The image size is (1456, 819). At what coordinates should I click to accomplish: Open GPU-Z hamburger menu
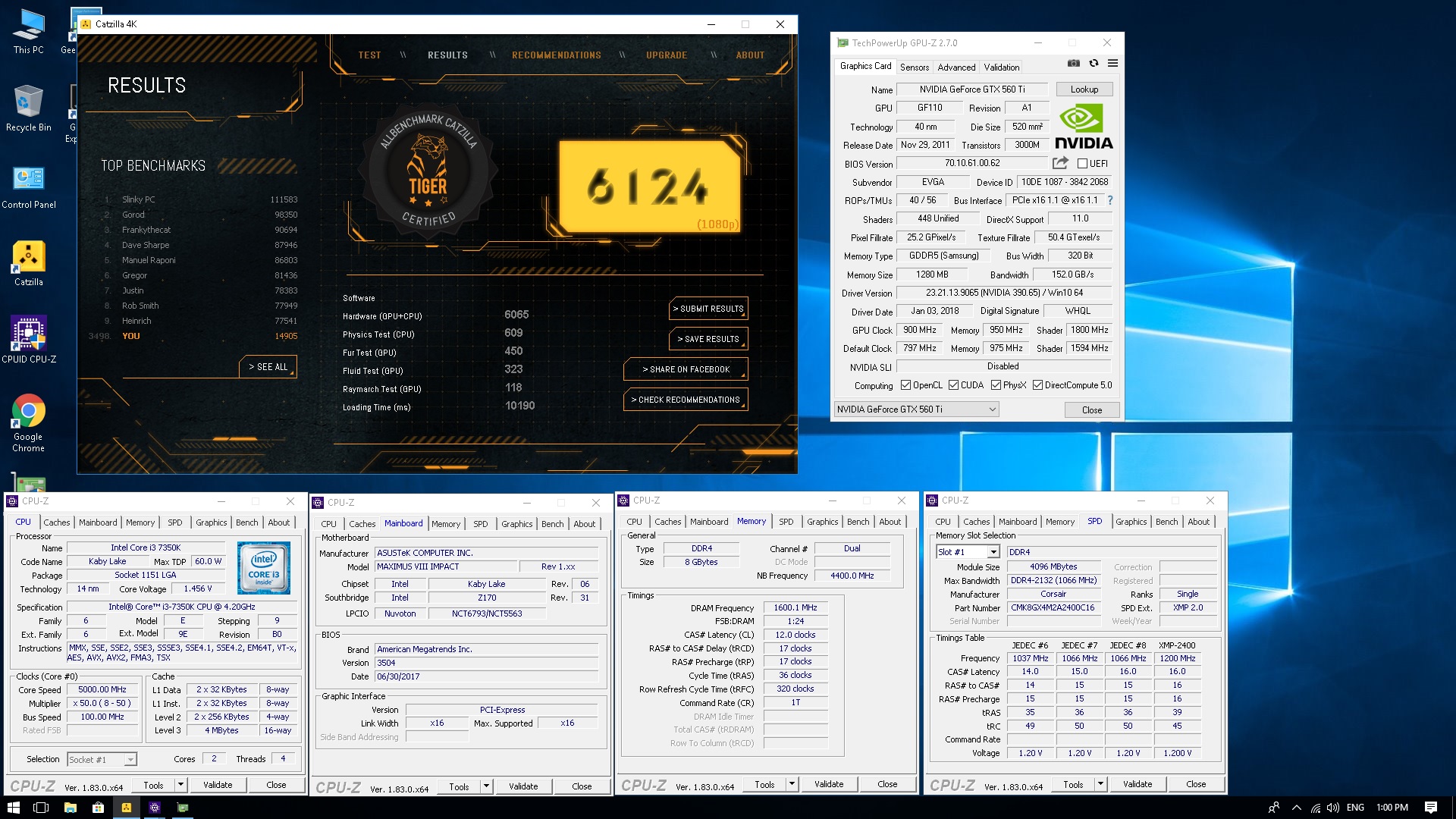pos(1112,64)
